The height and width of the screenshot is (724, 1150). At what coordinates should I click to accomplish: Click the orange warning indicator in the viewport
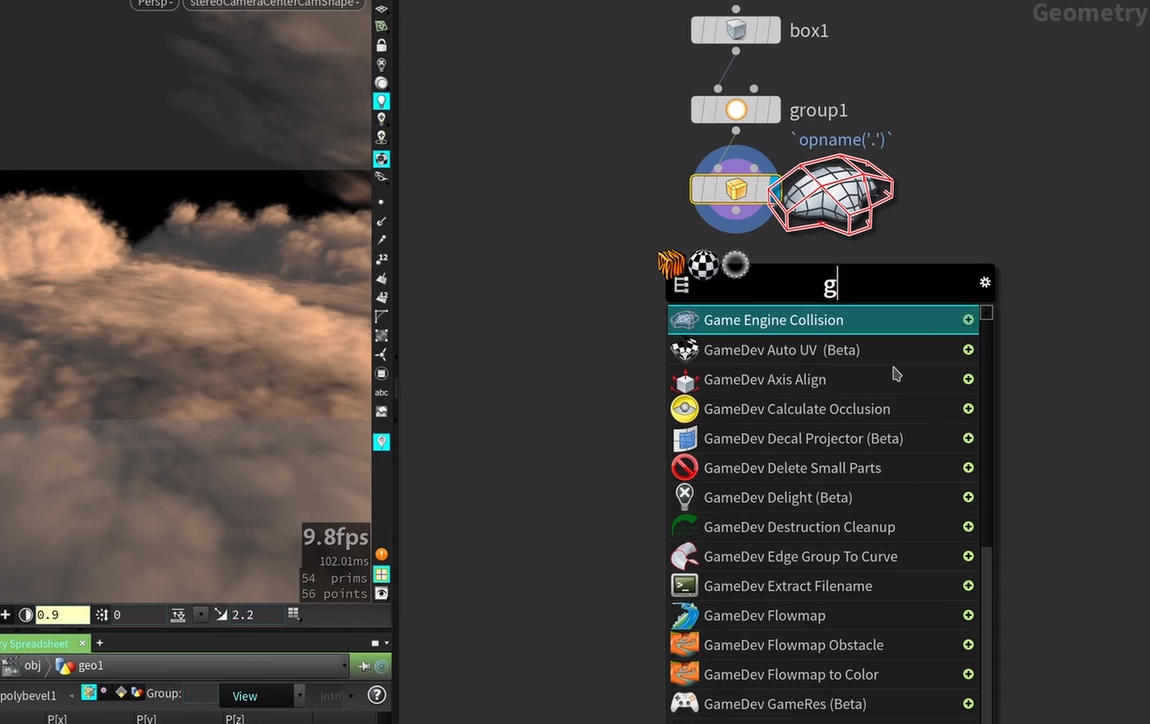[x=381, y=554]
